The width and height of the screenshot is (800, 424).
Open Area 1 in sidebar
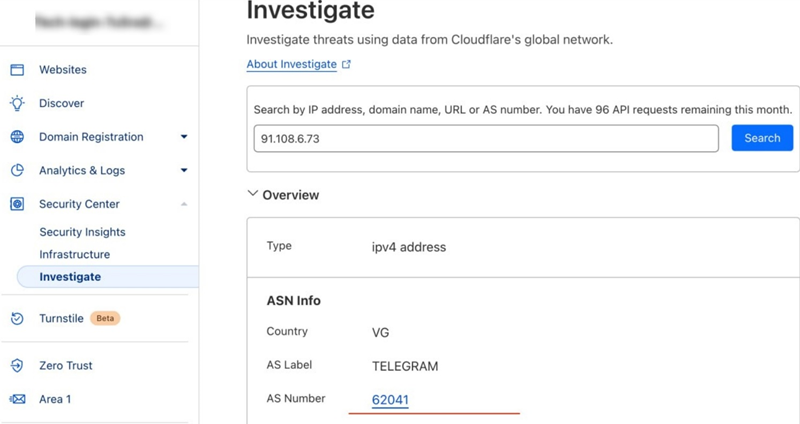point(55,399)
